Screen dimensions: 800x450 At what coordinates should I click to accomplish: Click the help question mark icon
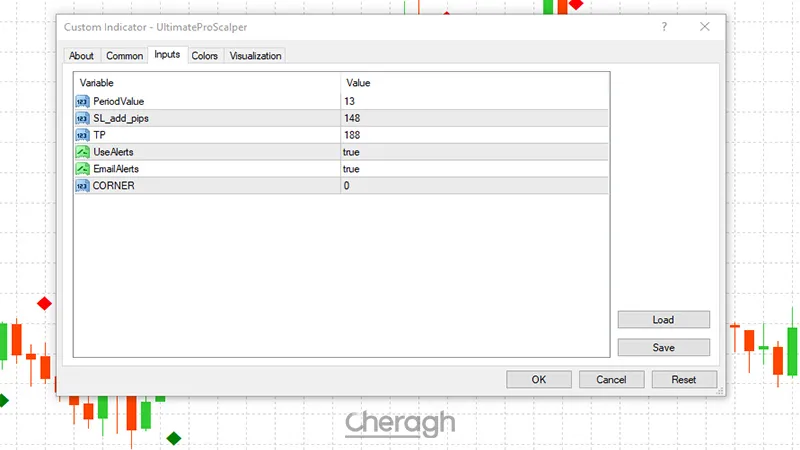(x=663, y=27)
